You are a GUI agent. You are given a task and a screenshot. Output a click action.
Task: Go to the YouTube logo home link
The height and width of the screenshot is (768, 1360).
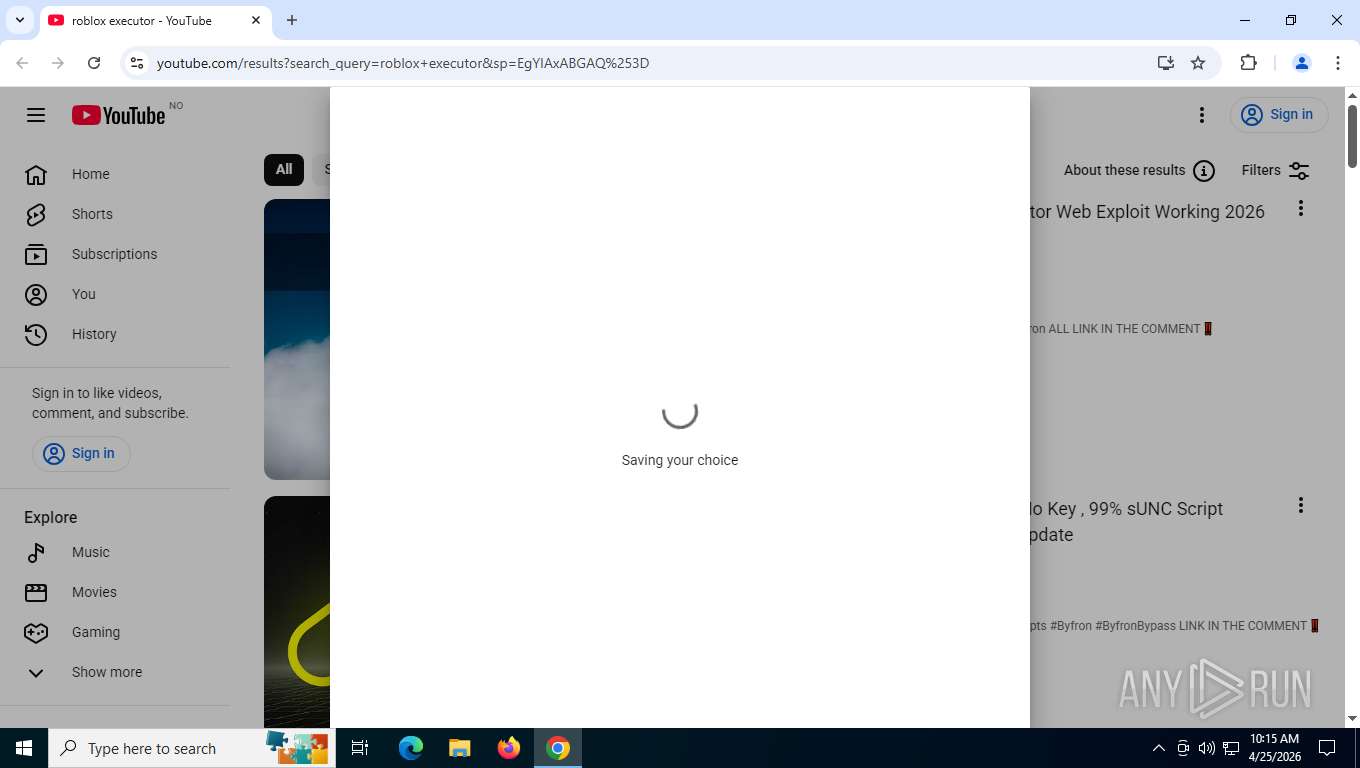118,115
